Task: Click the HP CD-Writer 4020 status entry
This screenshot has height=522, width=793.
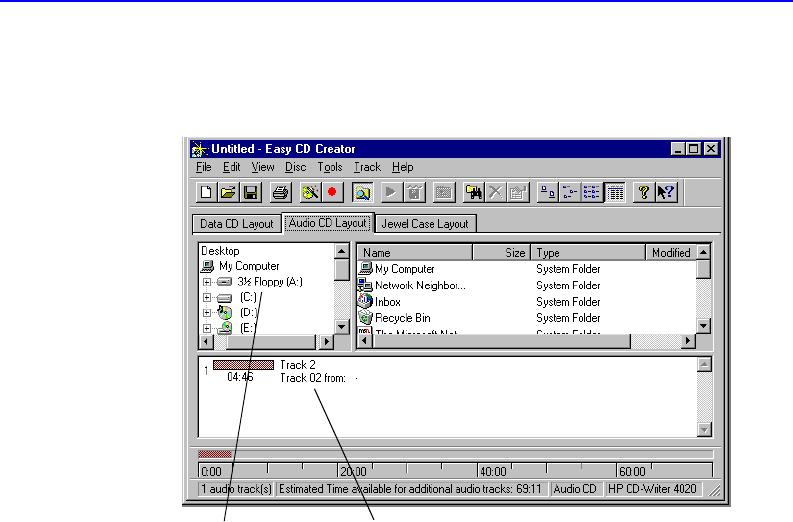Action: (x=652, y=489)
